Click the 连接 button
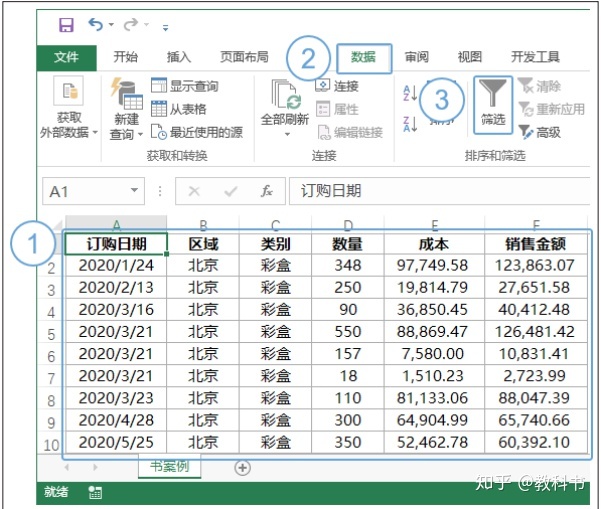This screenshot has height=509, width=601. (337, 86)
